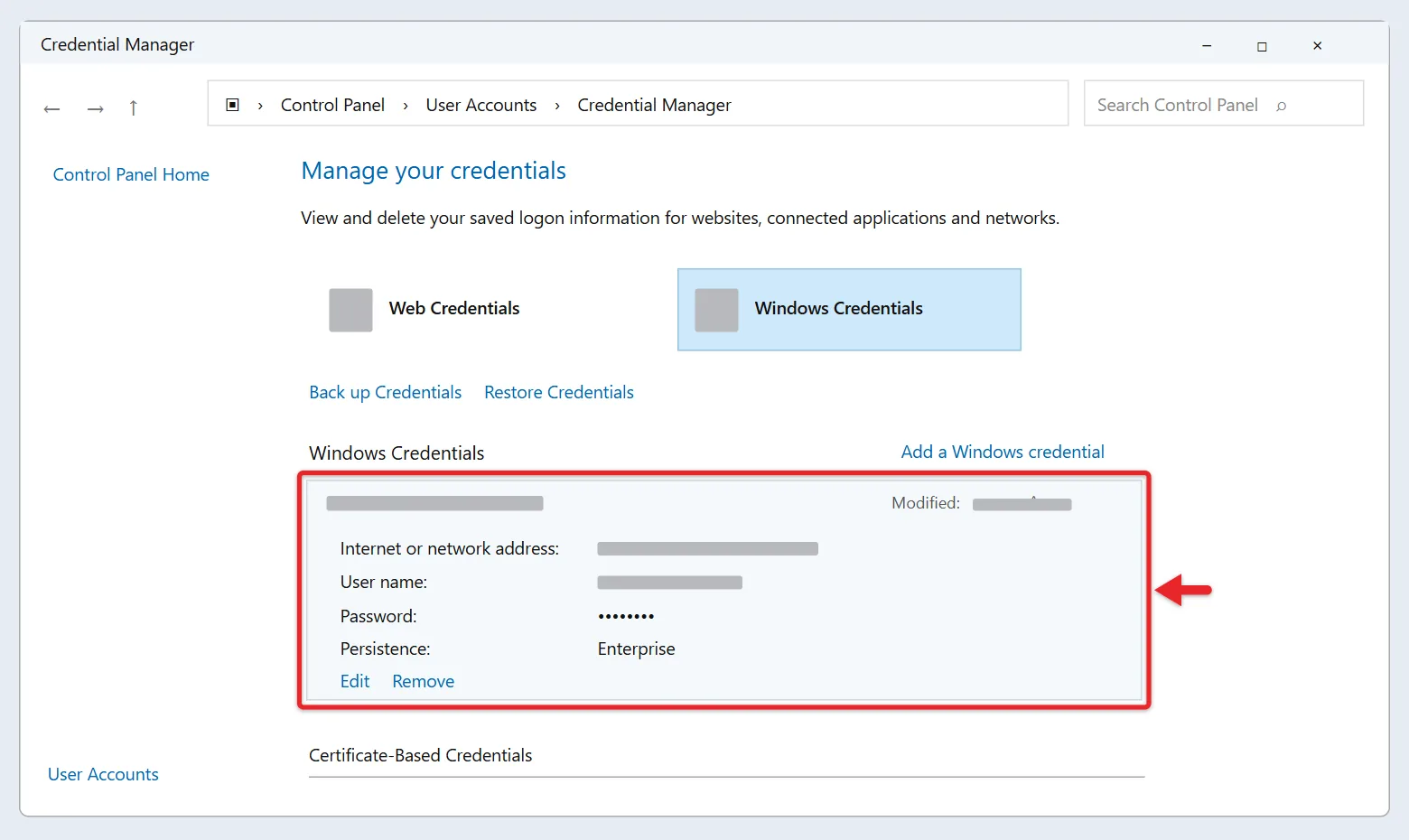1409x840 pixels.
Task: Focus the Search Control Panel field
Action: click(x=1224, y=103)
